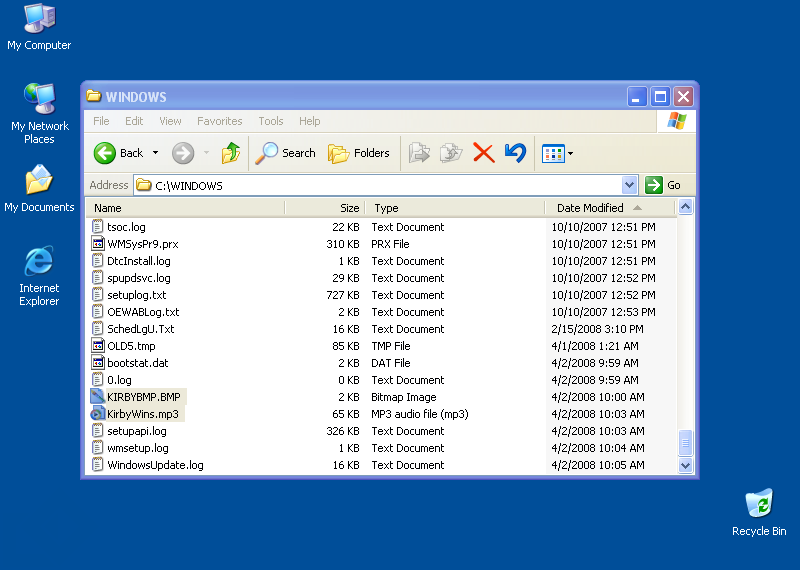Select the OLD5.tmp file icon
The height and width of the screenshot is (570, 800).
coord(97,345)
